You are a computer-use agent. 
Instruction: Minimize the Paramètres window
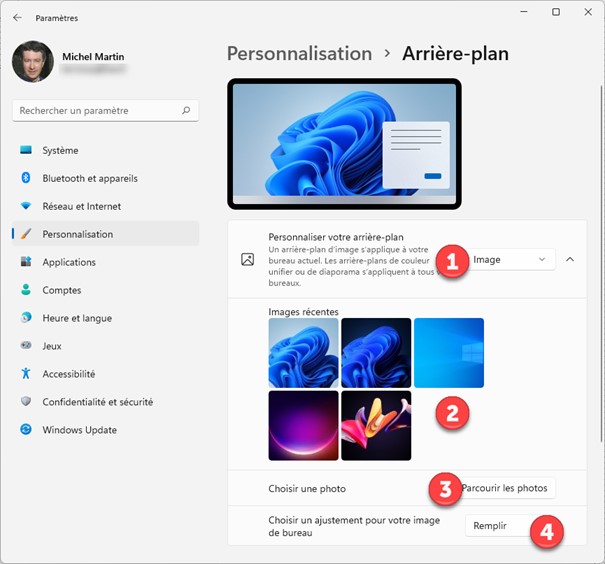(524, 12)
